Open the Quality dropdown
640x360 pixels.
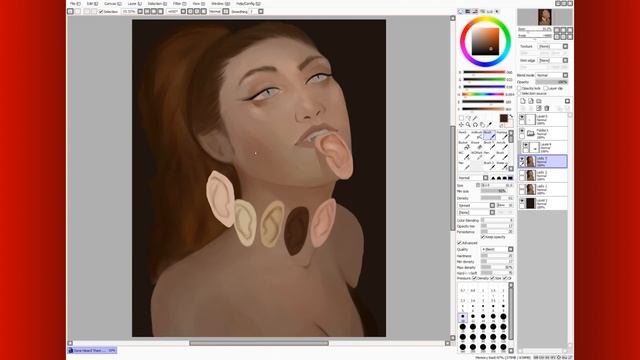pos(497,249)
